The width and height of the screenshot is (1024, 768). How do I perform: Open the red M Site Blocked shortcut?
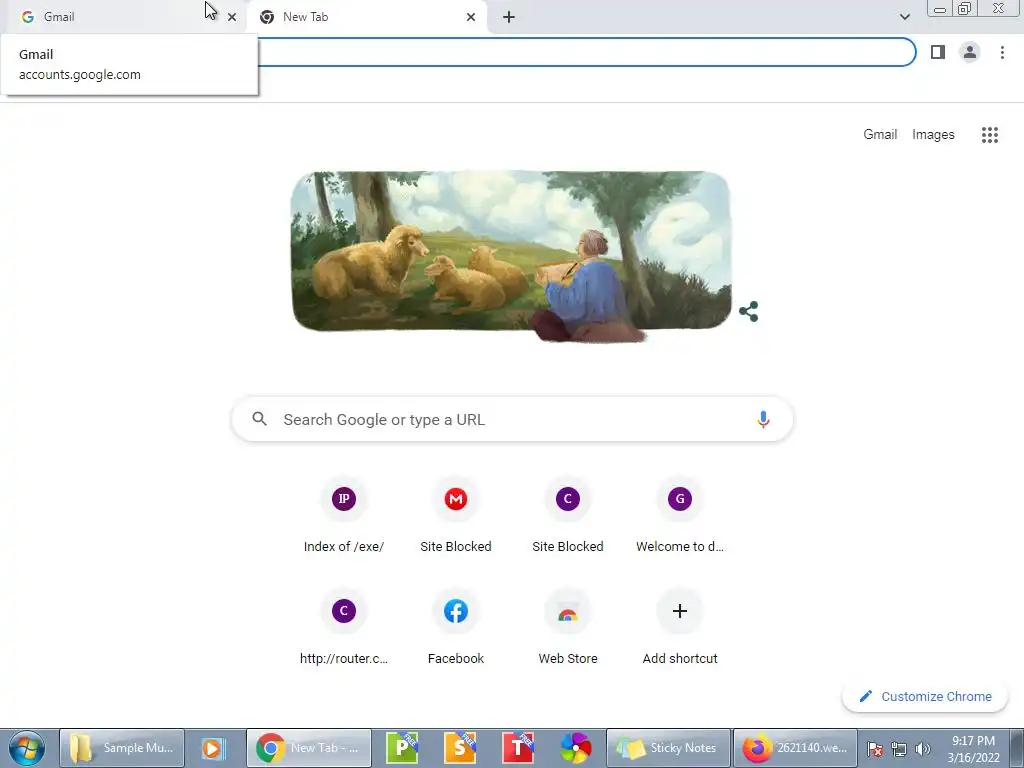(456, 515)
